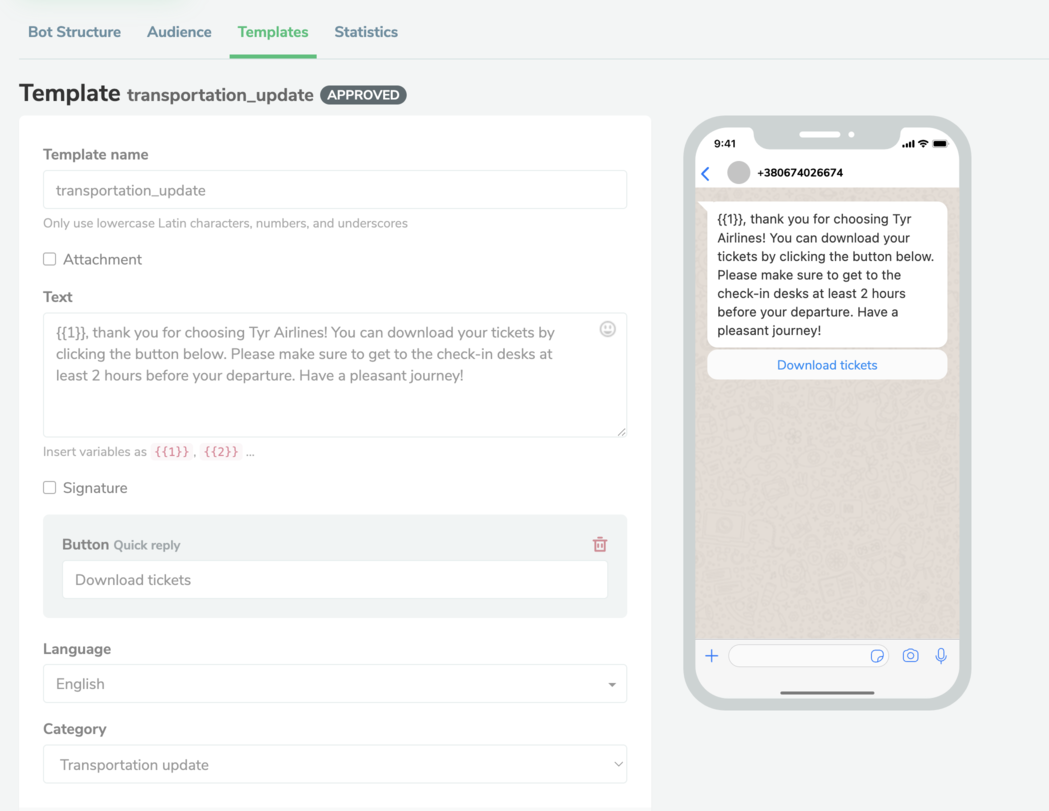Click the APPROVED status badge
Screen dimensions: 1049x811
[363, 95]
